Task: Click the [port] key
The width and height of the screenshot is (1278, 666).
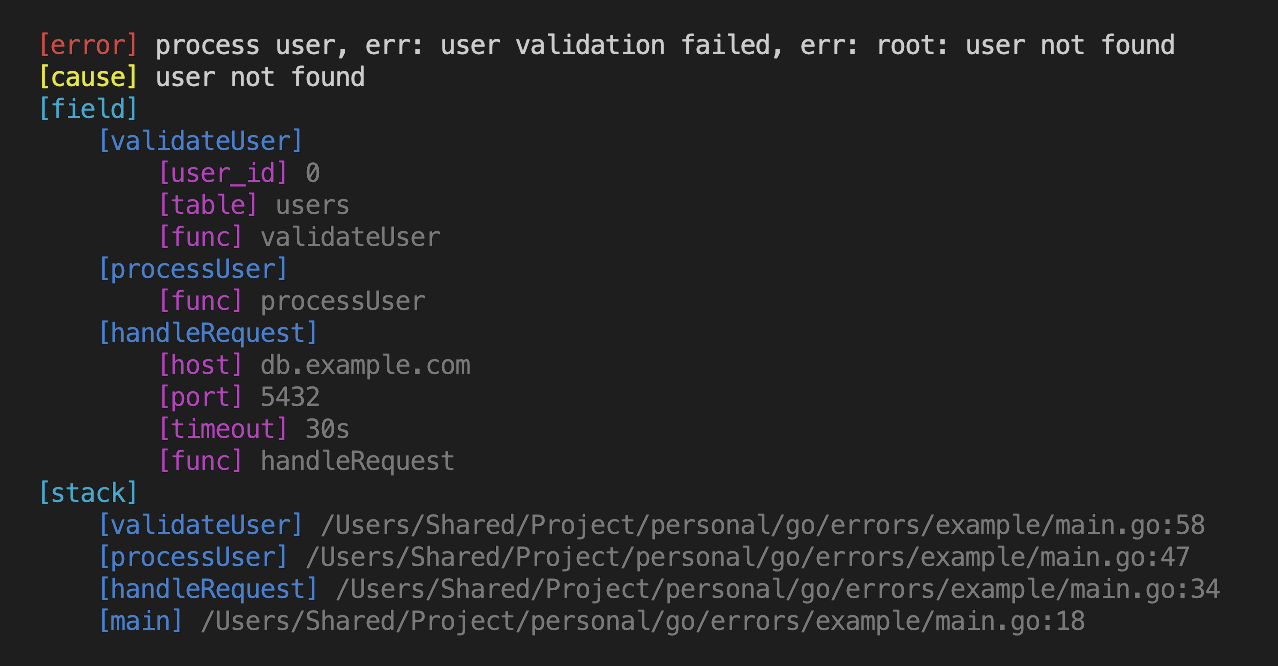Action: [200, 397]
